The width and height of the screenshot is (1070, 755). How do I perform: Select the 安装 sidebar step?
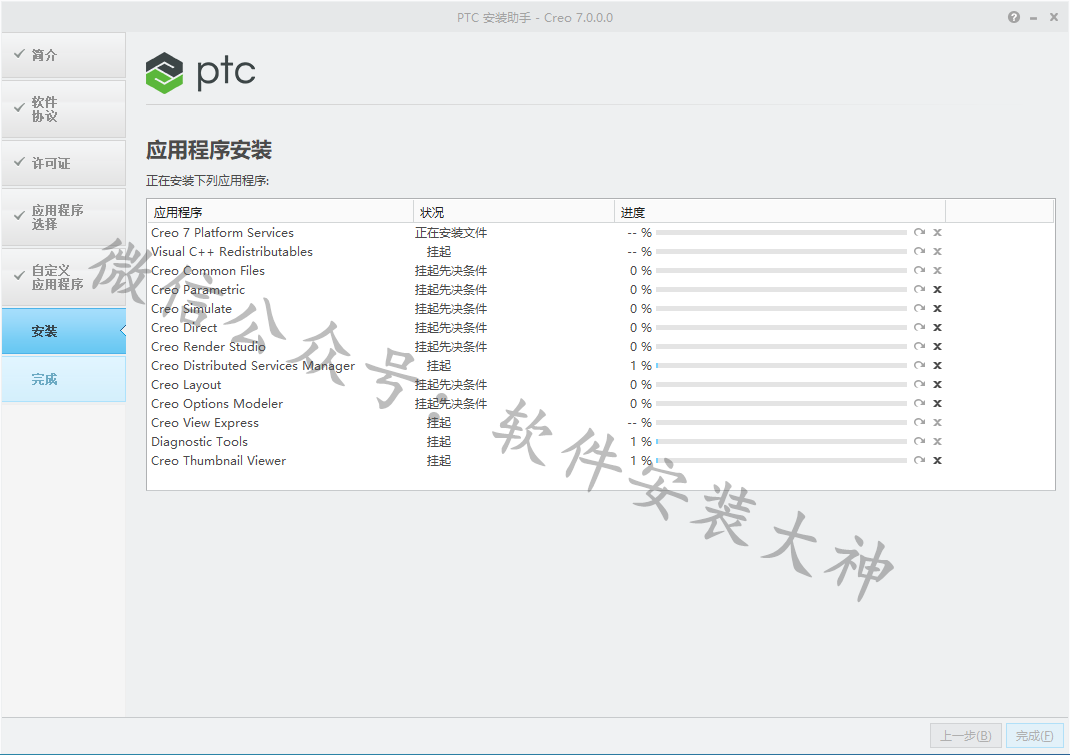63,331
